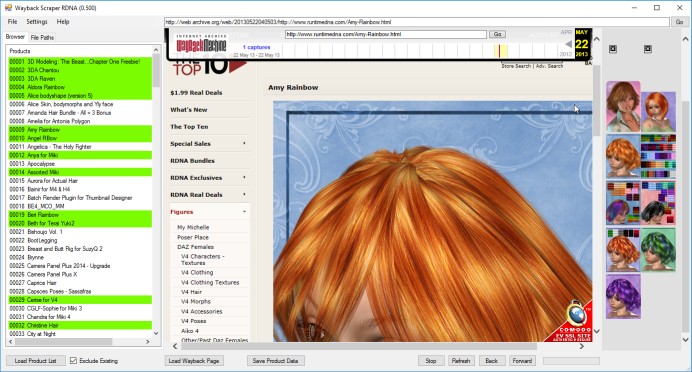692x372 pixels.
Task: Switch to the File Paths tab
Action: coord(42,38)
